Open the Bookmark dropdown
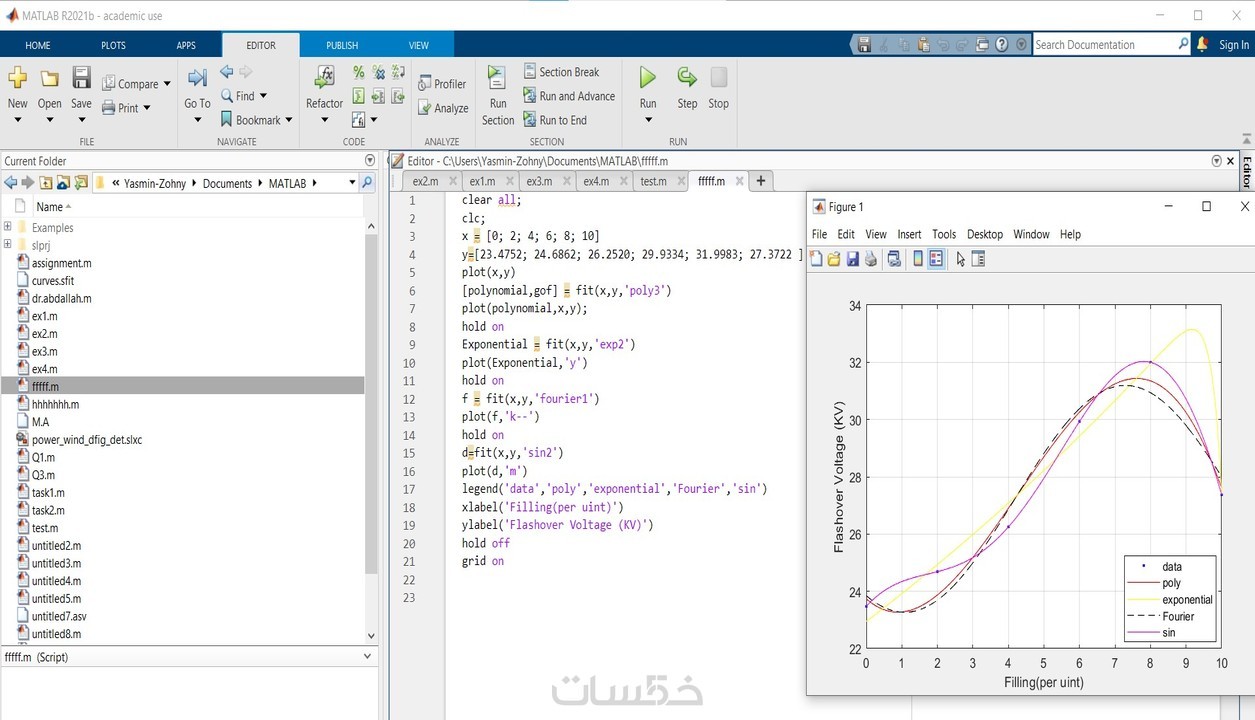1255x720 pixels. point(289,120)
